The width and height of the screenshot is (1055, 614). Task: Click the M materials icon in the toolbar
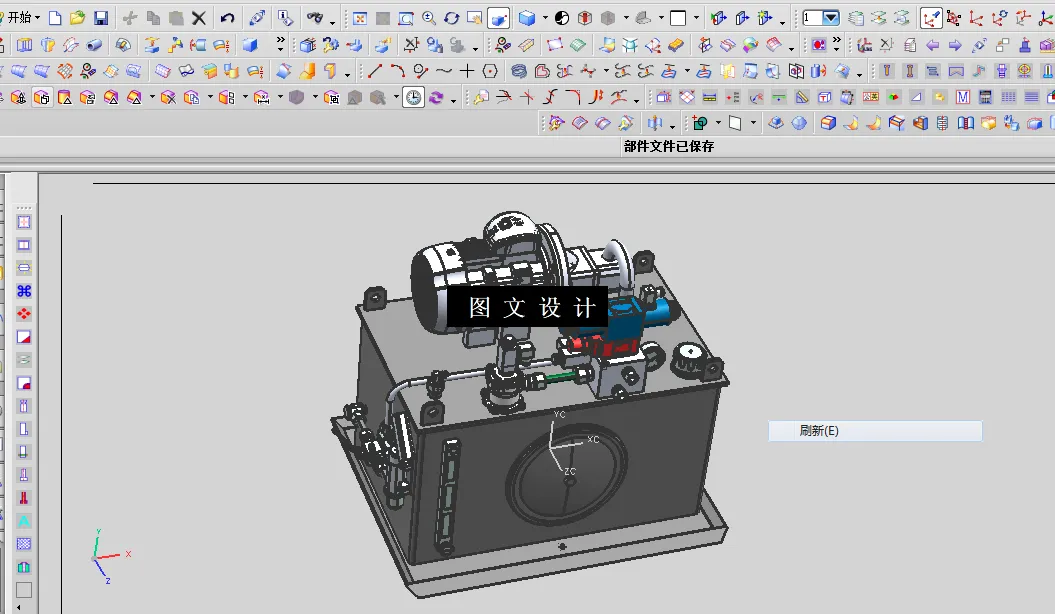click(963, 97)
